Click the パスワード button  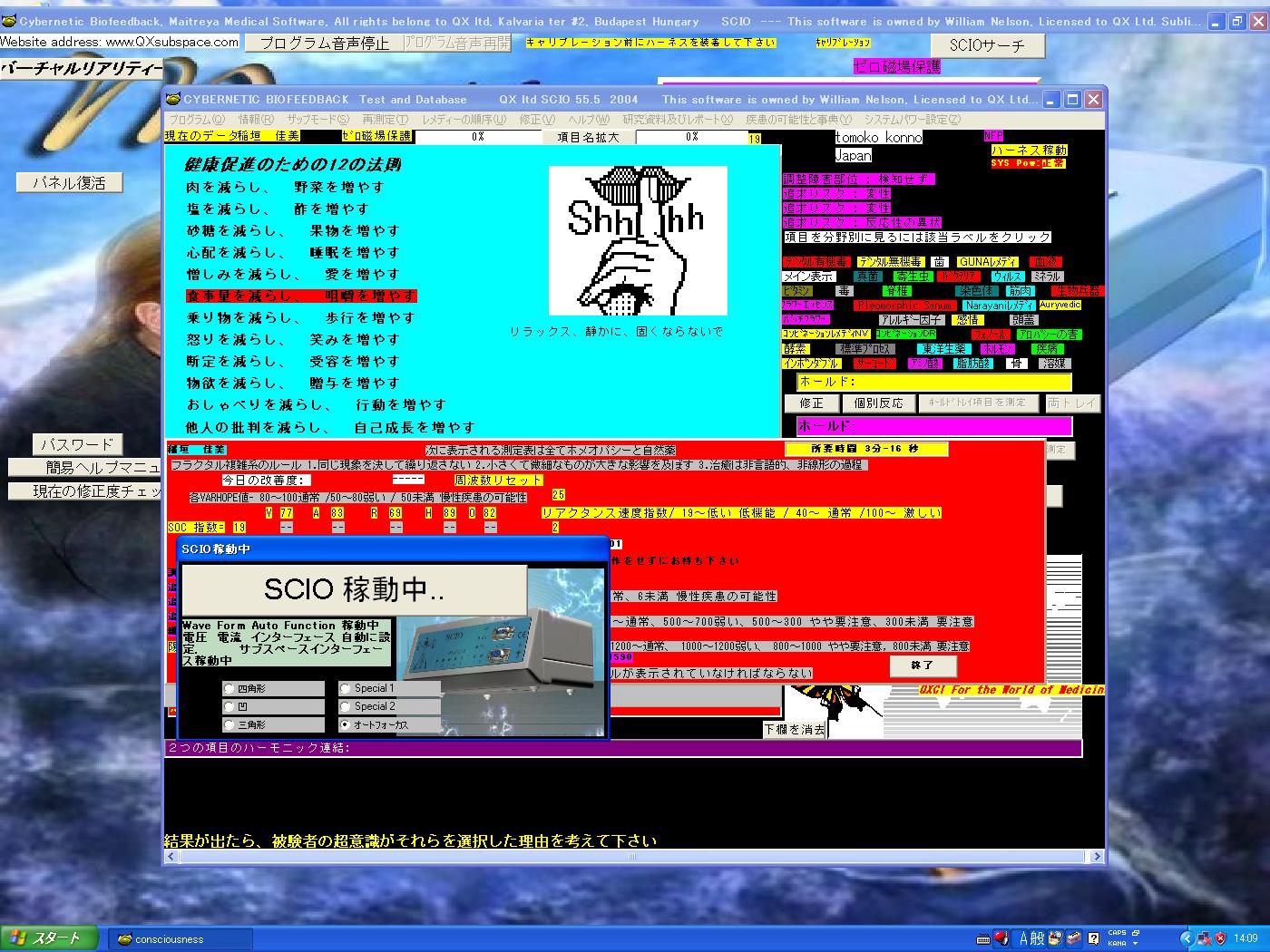(77, 444)
